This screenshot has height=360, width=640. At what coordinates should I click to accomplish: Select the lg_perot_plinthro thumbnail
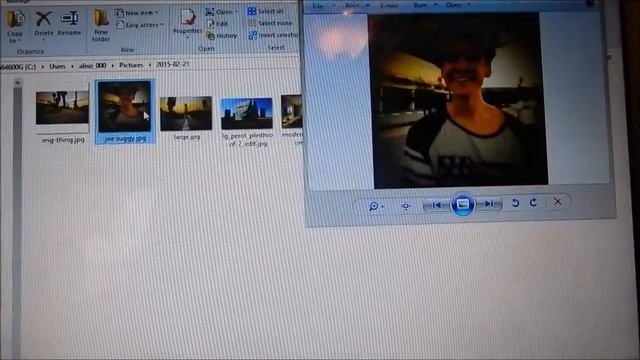pos(247,113)
